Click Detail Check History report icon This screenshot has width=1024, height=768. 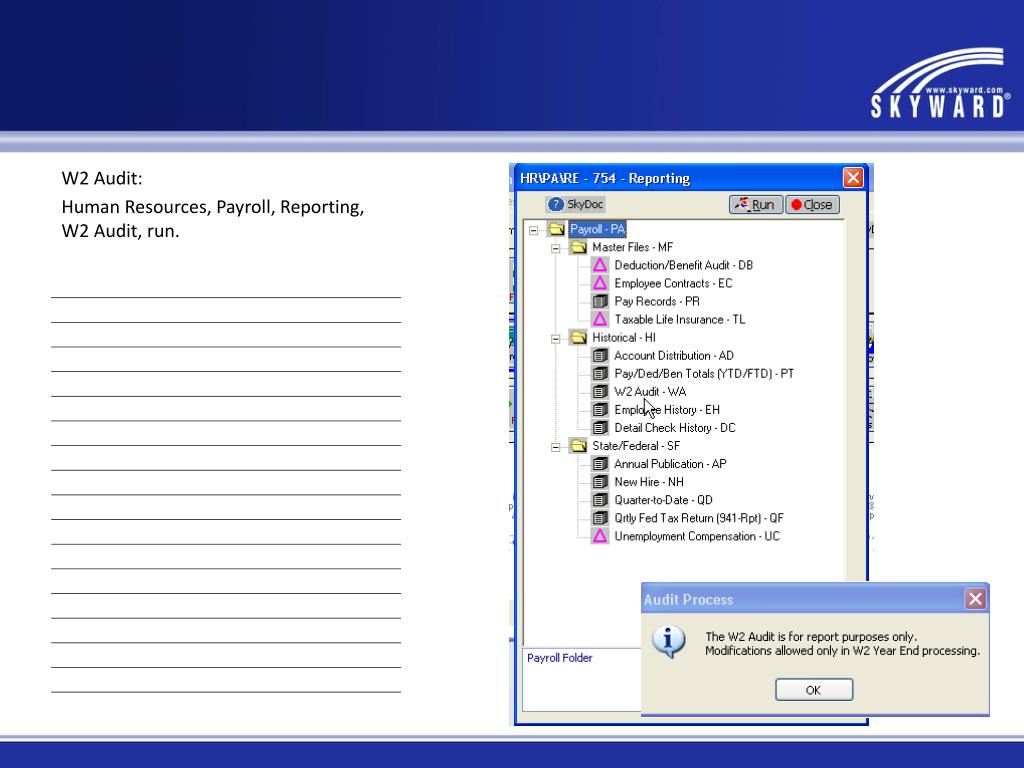coord(600,428)
